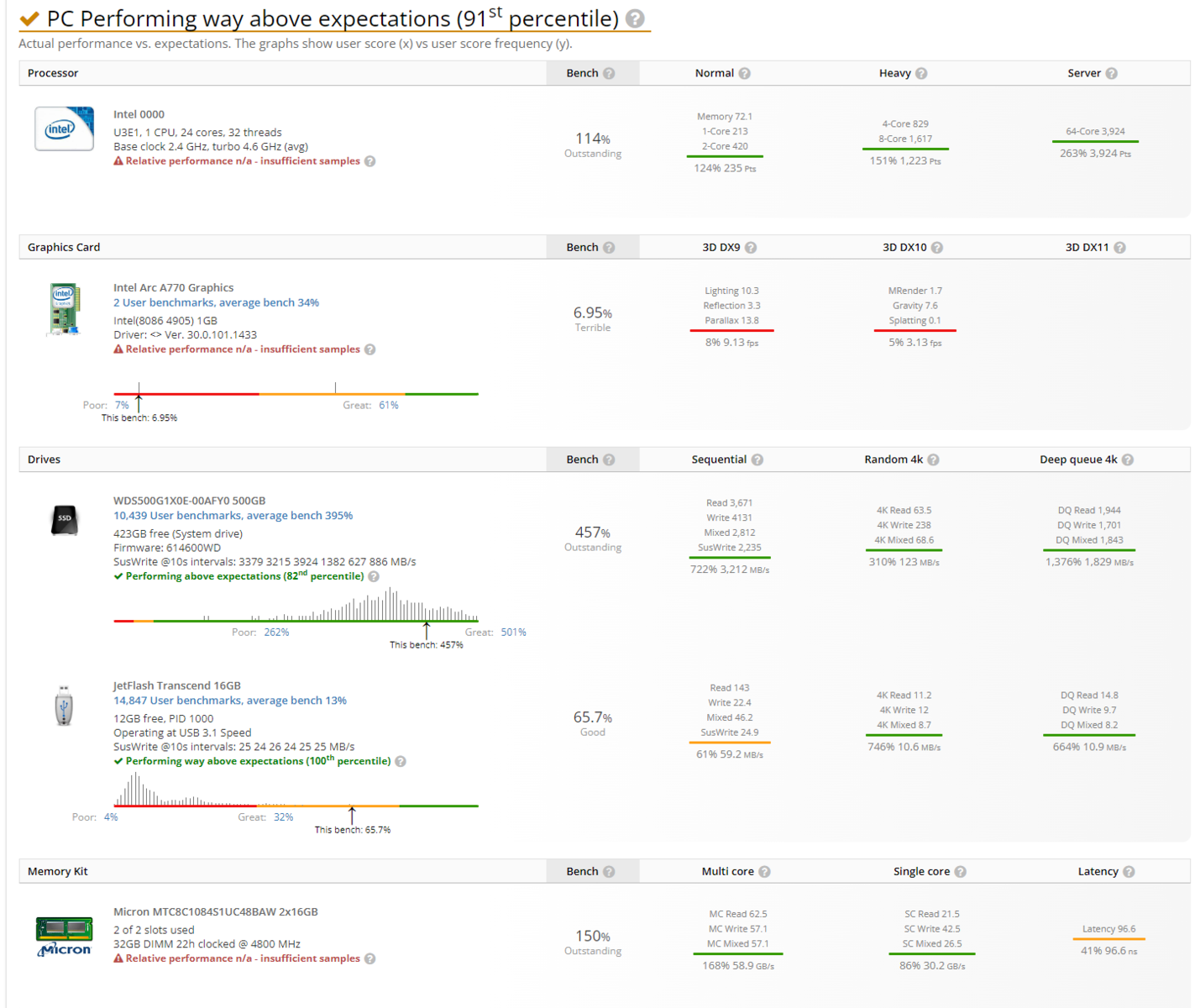This screenshot has height=1008, width=1200.
Task: Click the '1,376% 1,829 MB/s' deep queue result
Action: coord(1089,562)
